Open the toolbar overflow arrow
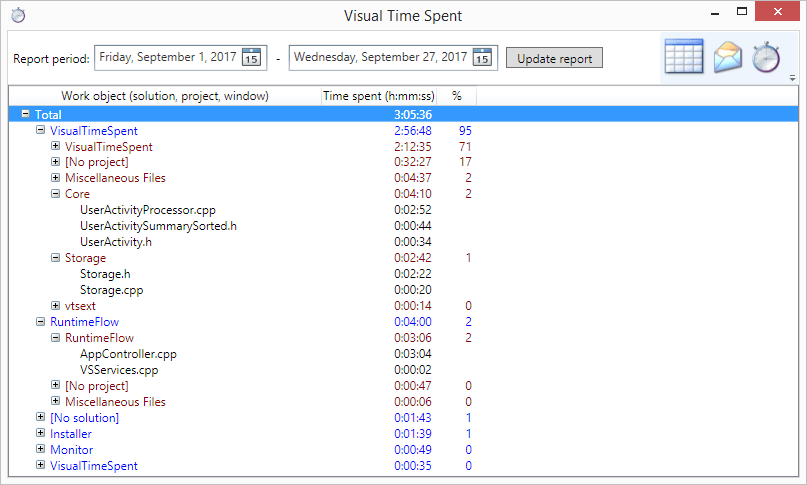 coord(792,78)
